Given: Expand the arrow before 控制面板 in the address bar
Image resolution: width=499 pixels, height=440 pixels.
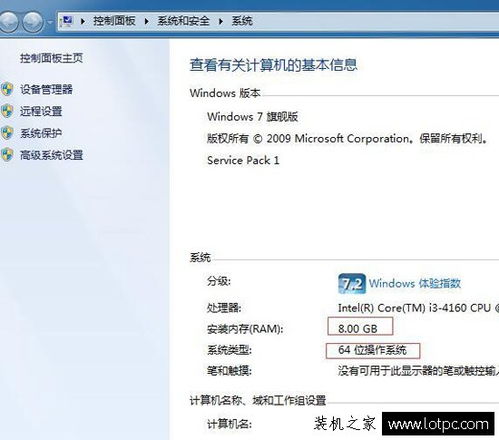Looking at the screenshot, I should click(83, 21).
